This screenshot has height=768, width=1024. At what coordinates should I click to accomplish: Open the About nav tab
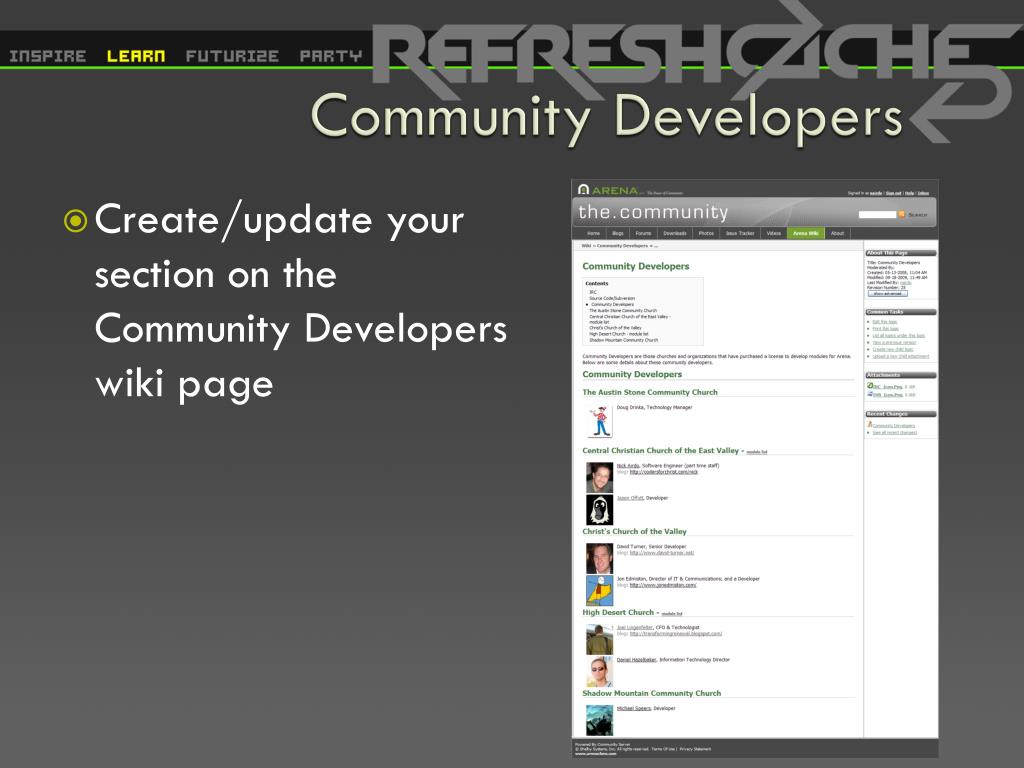coord(837,233)
